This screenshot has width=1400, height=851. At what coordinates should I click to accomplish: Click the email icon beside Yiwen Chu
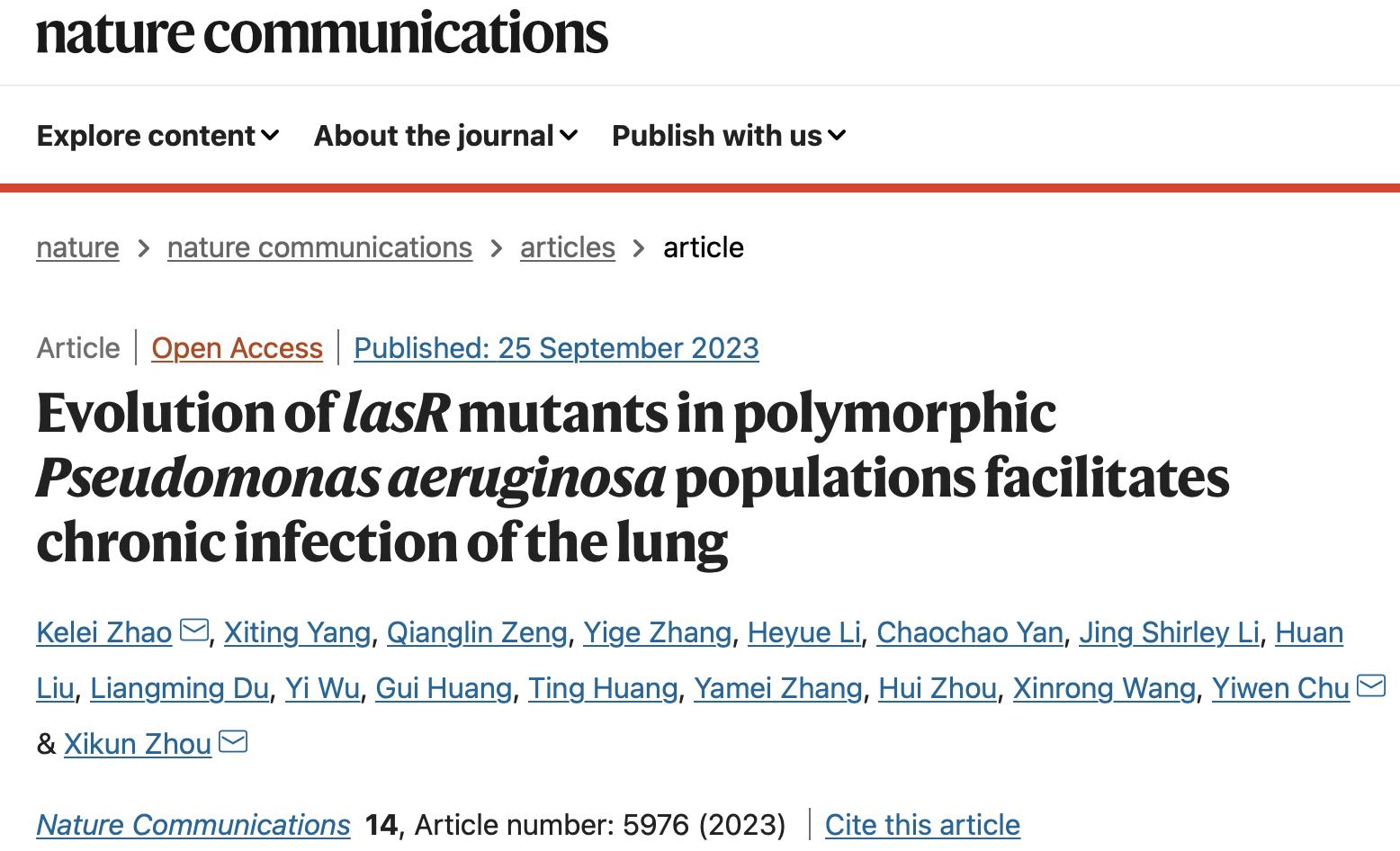point(1370,686)
